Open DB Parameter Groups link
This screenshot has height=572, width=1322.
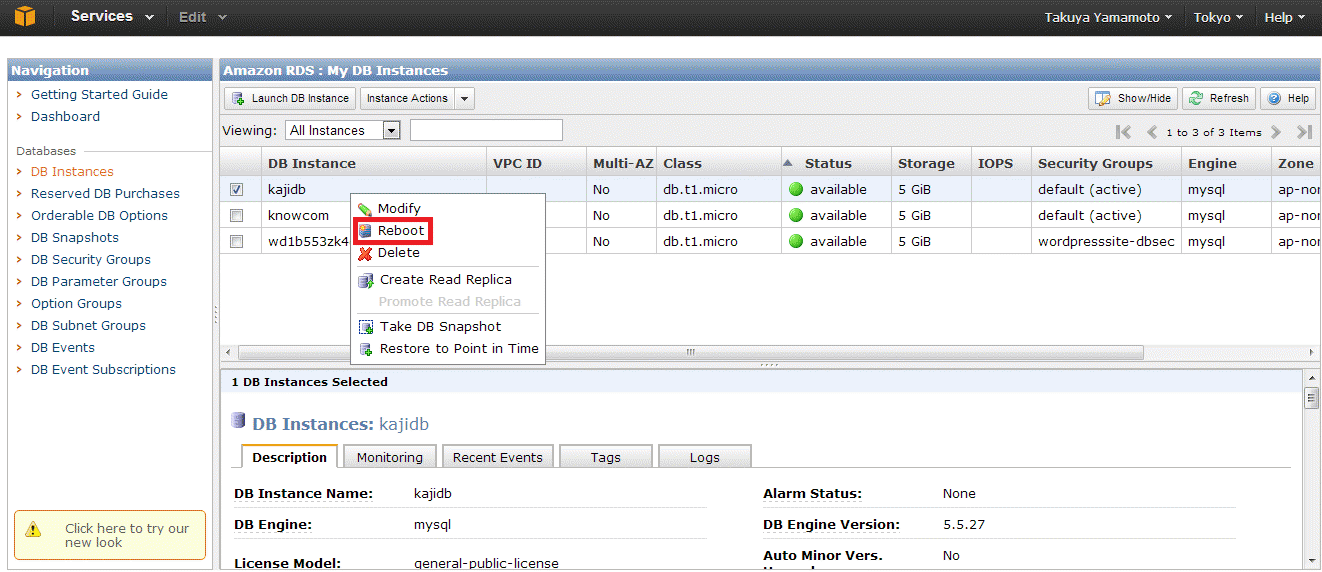click(99, 281)
